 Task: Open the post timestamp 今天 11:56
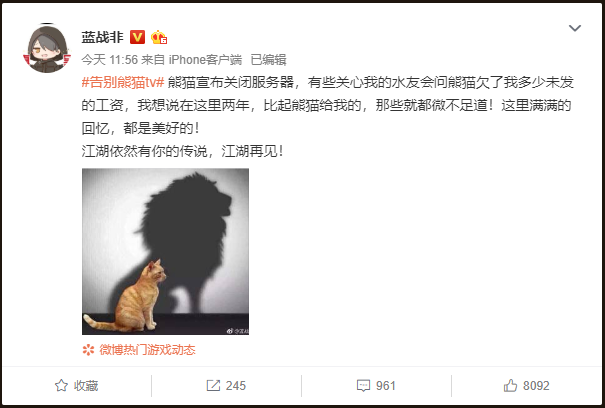[x=110, y=60]
